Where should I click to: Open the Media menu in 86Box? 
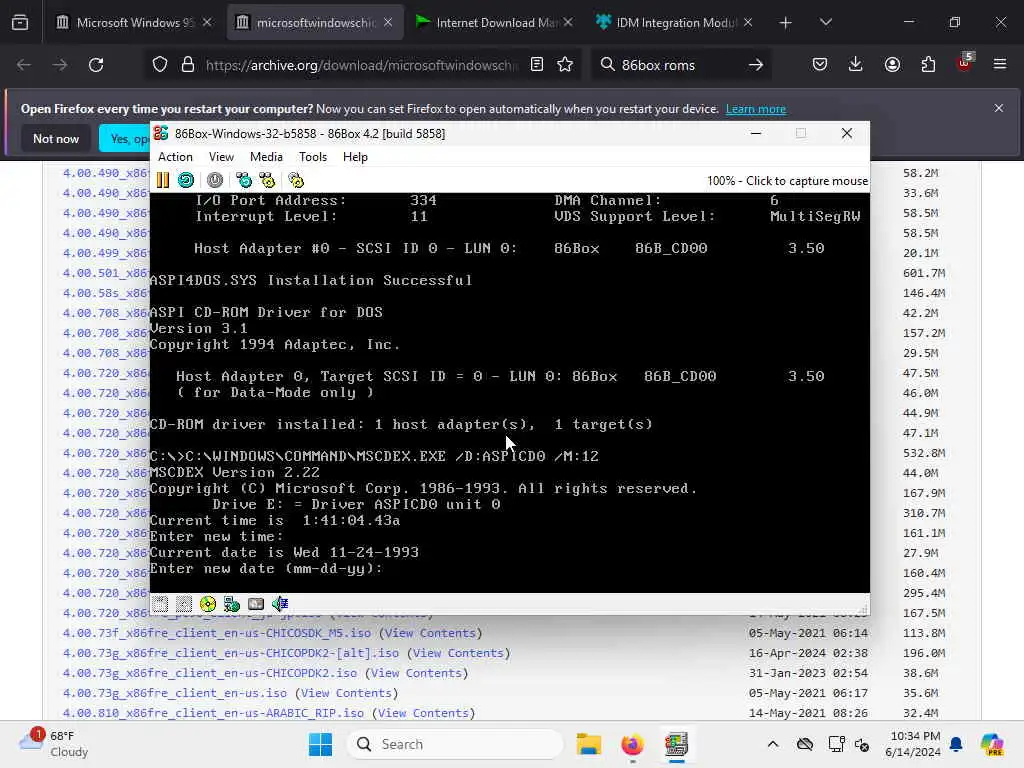tap(266, 157)
